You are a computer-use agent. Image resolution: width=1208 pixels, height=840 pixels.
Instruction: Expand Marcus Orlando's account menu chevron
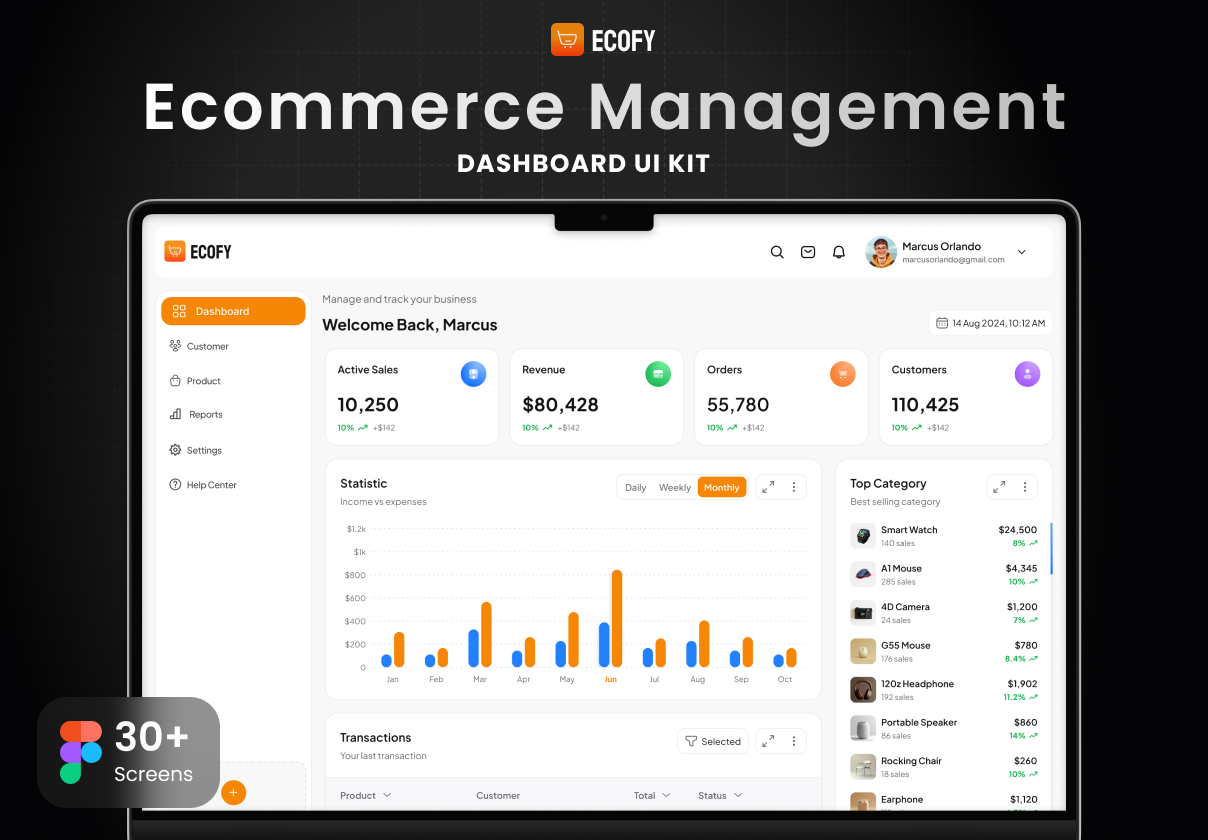[x=1021, y=252]
